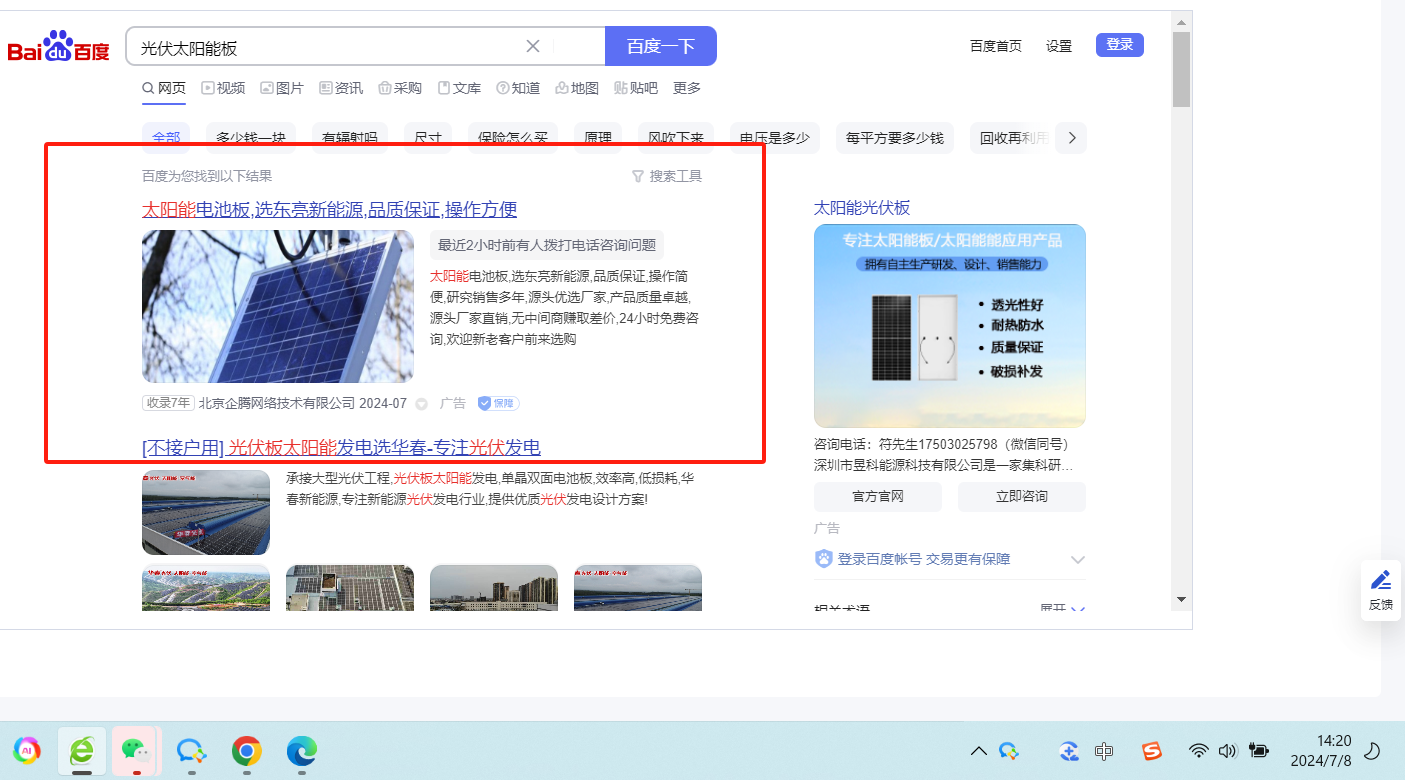1405x780 pixels.
Task: Click the scrollbar down arrow
Action: tap(1182, 599)
